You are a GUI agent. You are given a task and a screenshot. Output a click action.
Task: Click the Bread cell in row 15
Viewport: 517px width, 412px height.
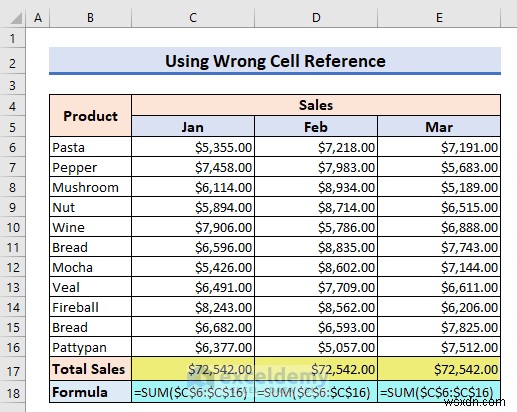pos(90,327)
